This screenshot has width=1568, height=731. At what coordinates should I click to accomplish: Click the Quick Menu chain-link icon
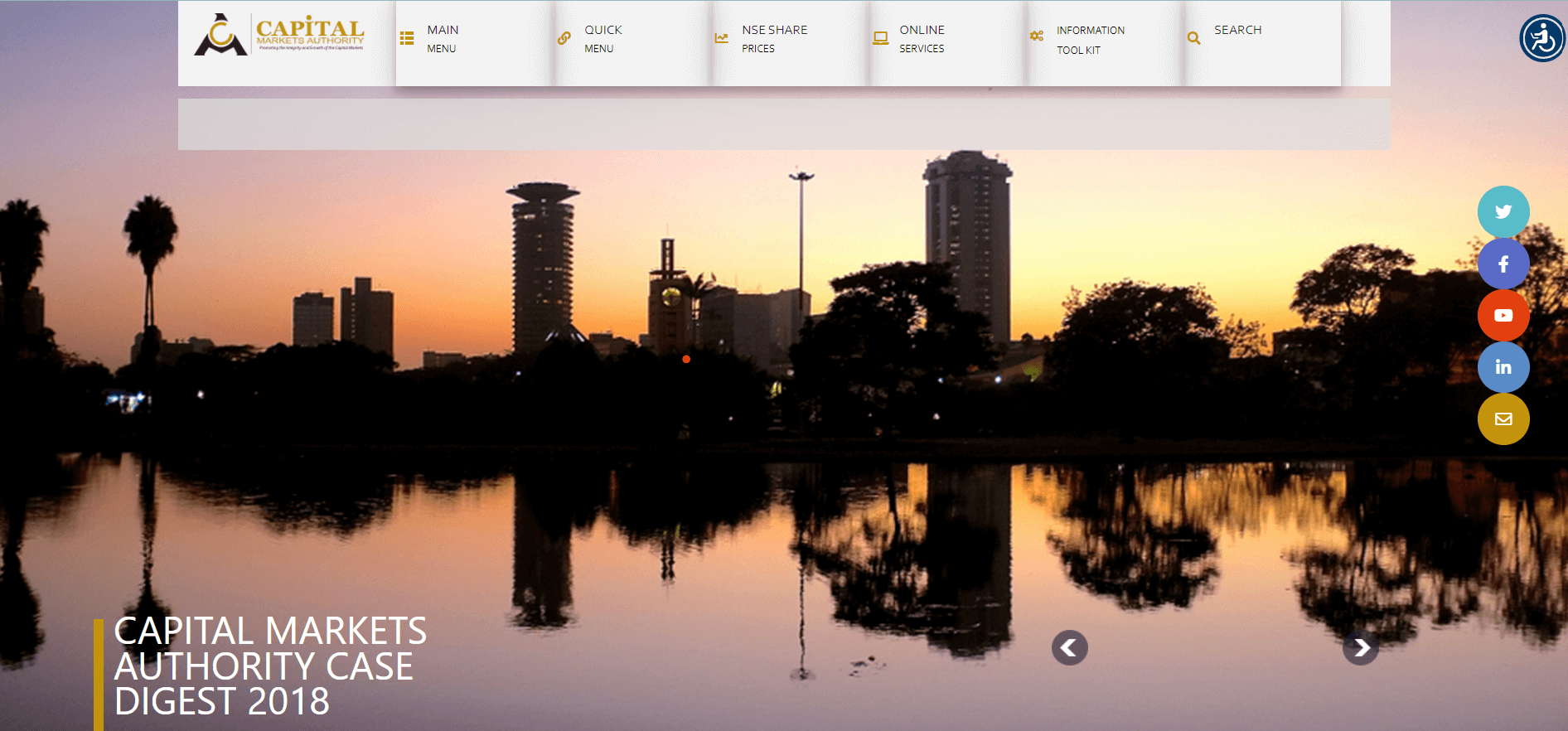[564, 38]
